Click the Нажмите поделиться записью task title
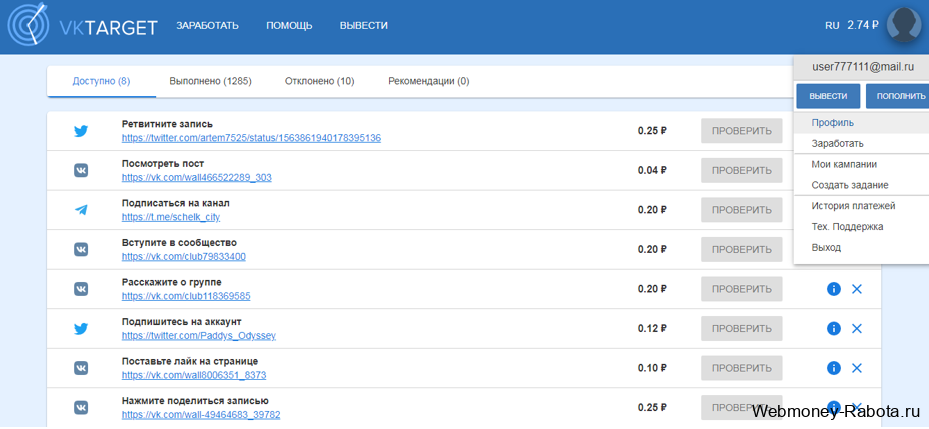The width and height of the screenshot is (929, 429). (196, 401)
